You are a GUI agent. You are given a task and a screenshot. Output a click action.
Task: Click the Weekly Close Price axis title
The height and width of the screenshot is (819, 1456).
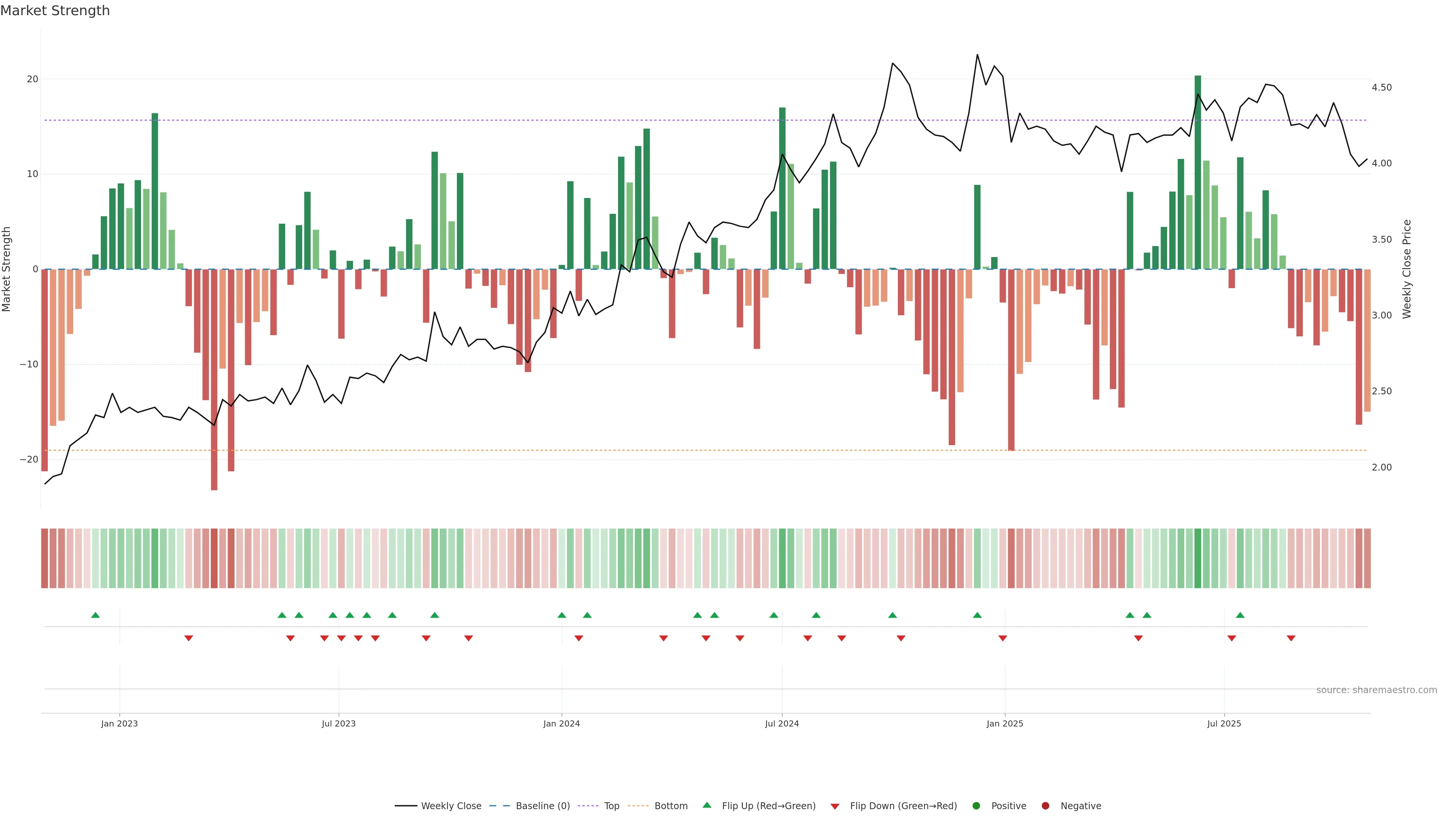tap(1407, 269)
